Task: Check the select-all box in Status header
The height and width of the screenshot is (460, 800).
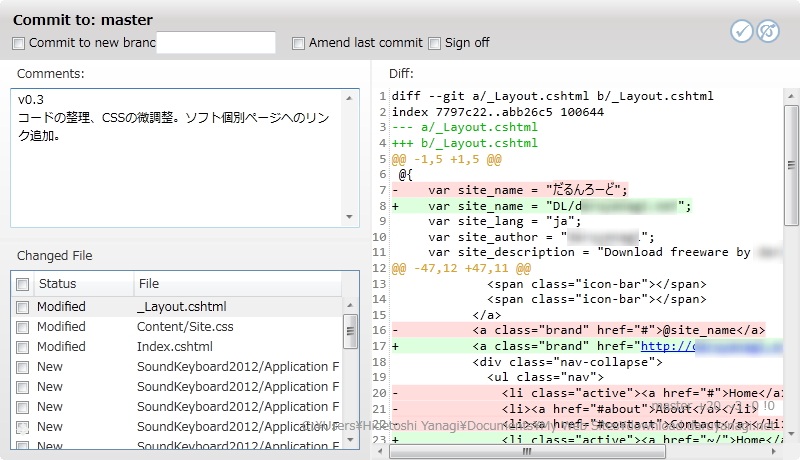Action: tap(22, 284)
